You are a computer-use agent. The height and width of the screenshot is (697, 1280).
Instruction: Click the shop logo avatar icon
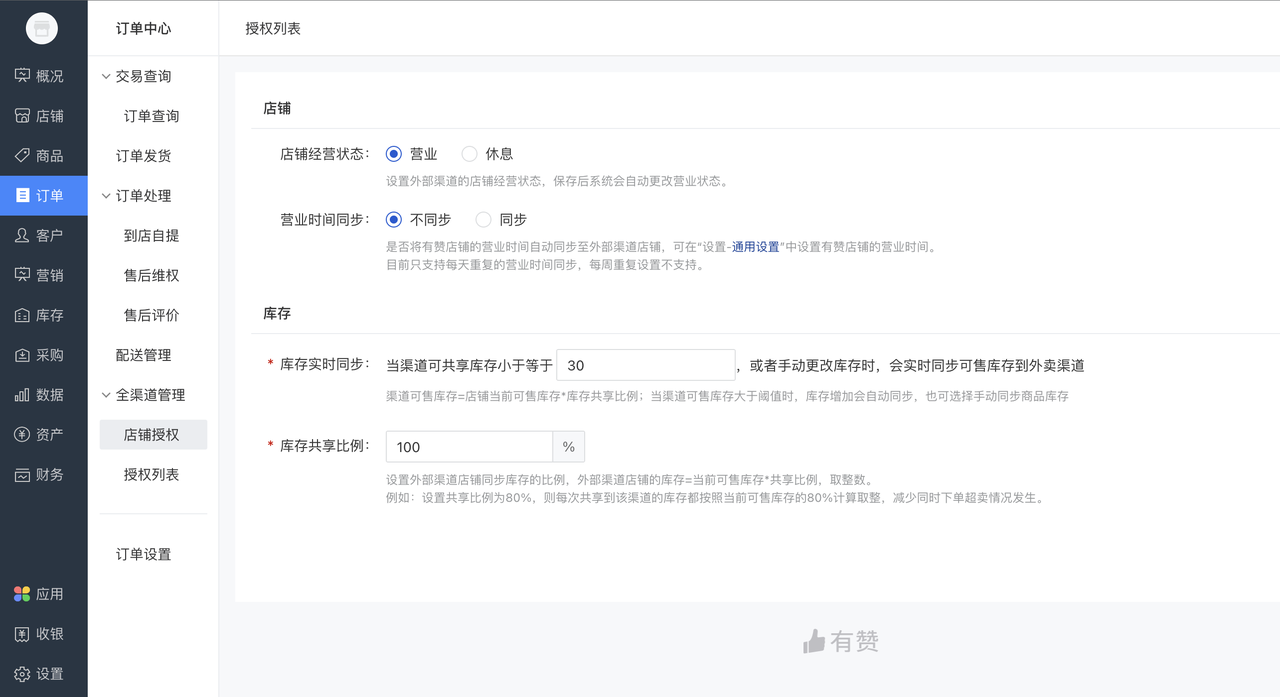tap(42, 29)
